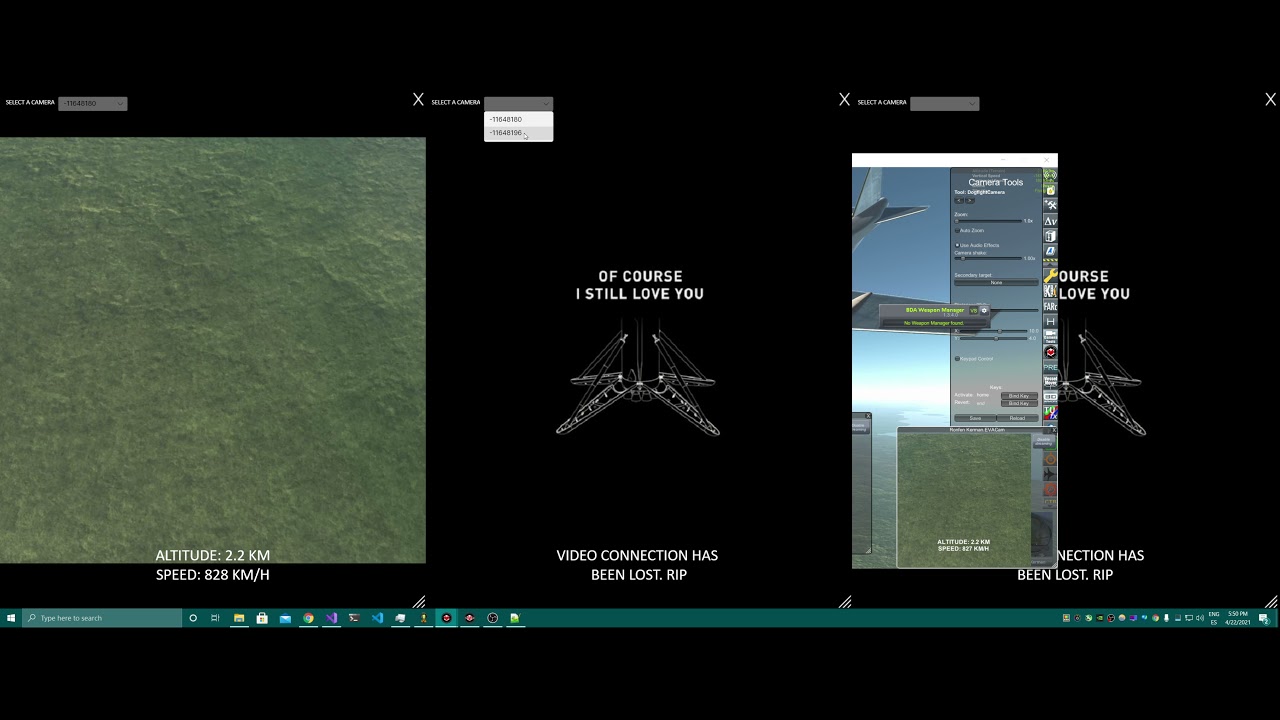This screenshot has width=1280, height=720.
Task: Select camera -11648180 from the dropdown list
Action: point(518,119)
